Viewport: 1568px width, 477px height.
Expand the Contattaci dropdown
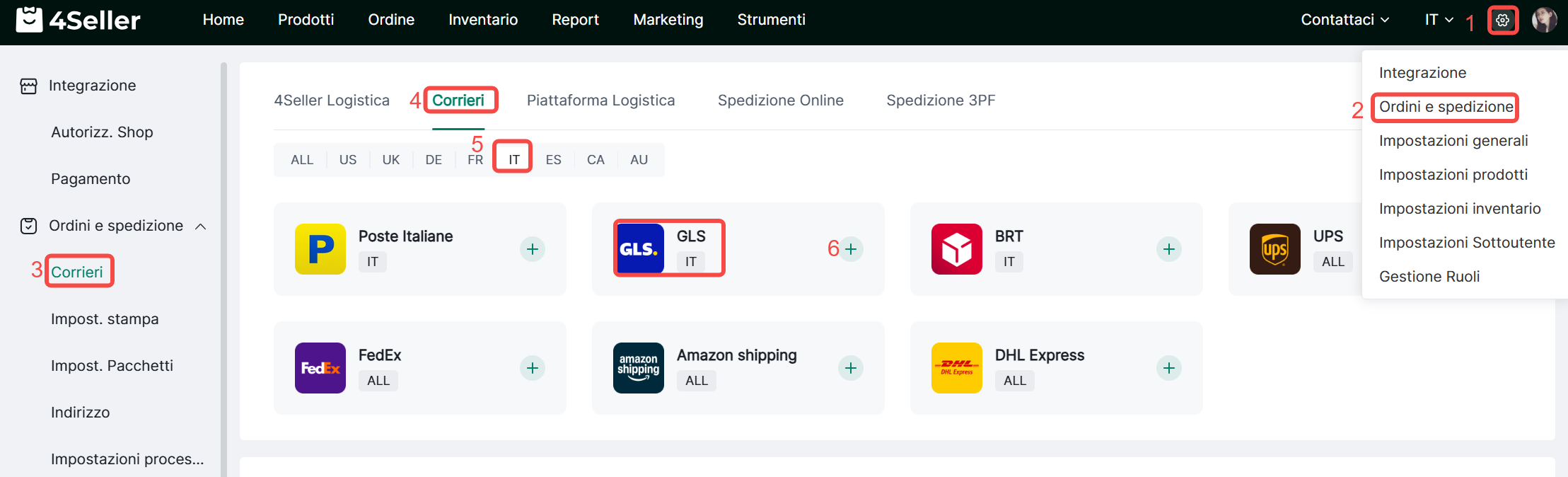coord(1345,20)
